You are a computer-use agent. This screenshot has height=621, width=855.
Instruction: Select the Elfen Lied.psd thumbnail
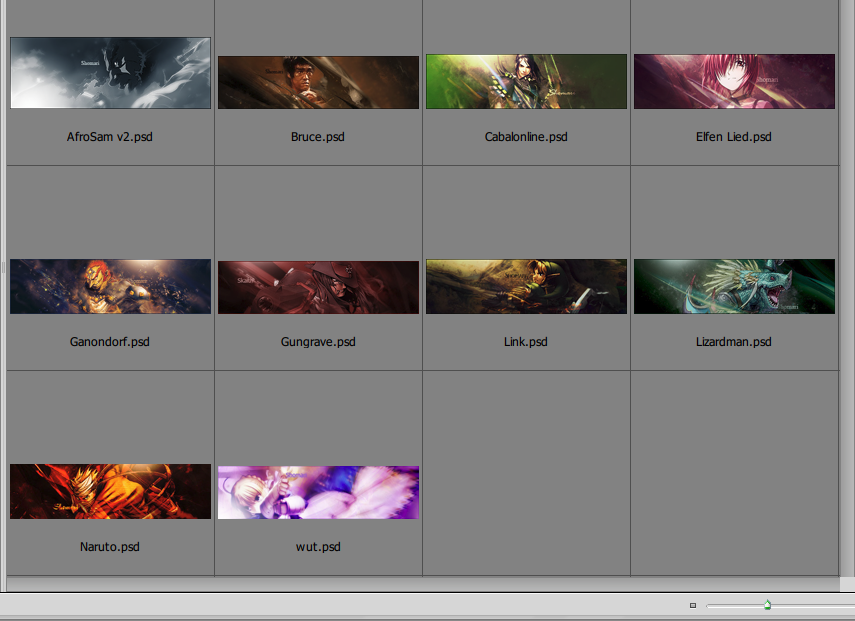[x=734, y=81]
